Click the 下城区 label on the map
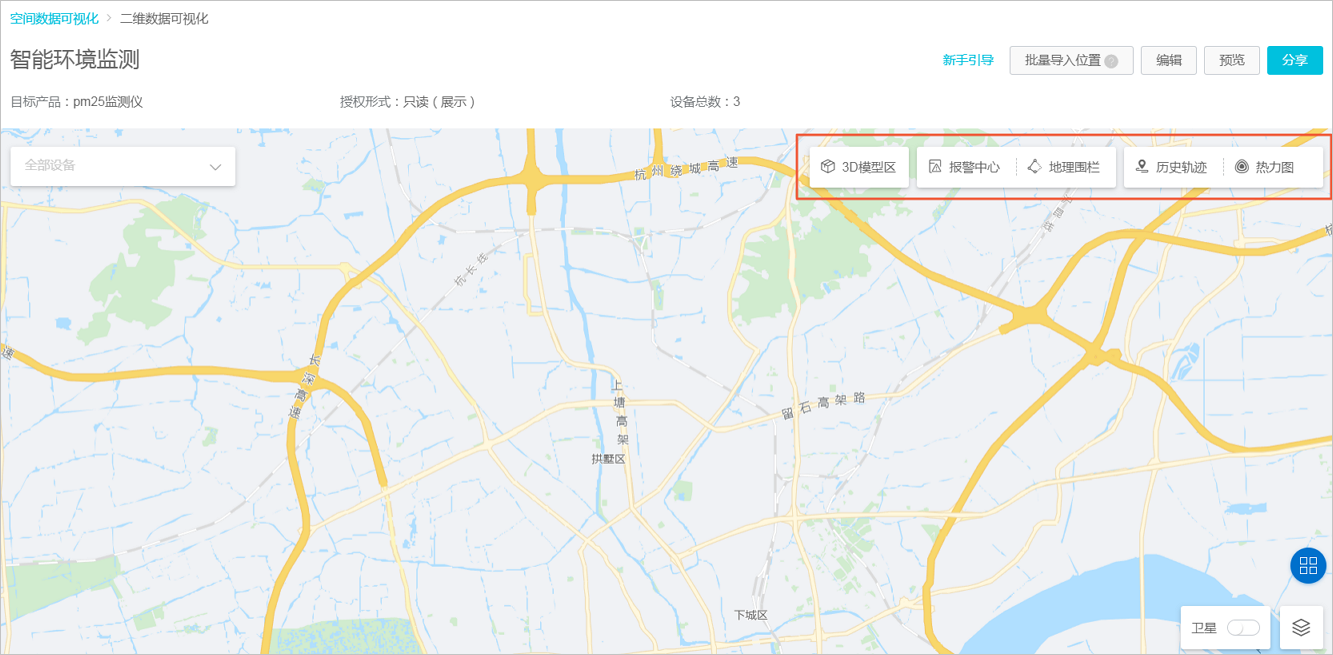 (x=750, y=615)
